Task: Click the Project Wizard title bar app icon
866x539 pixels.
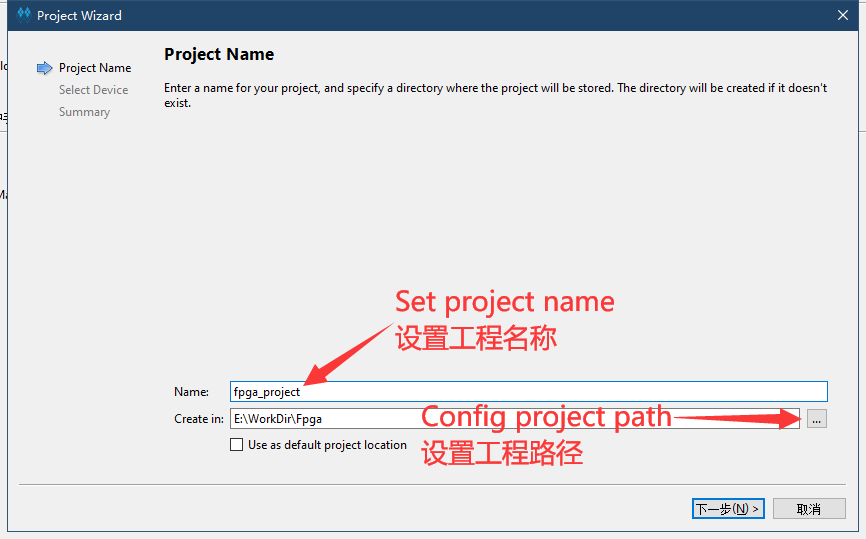Action: click(24, 15)
